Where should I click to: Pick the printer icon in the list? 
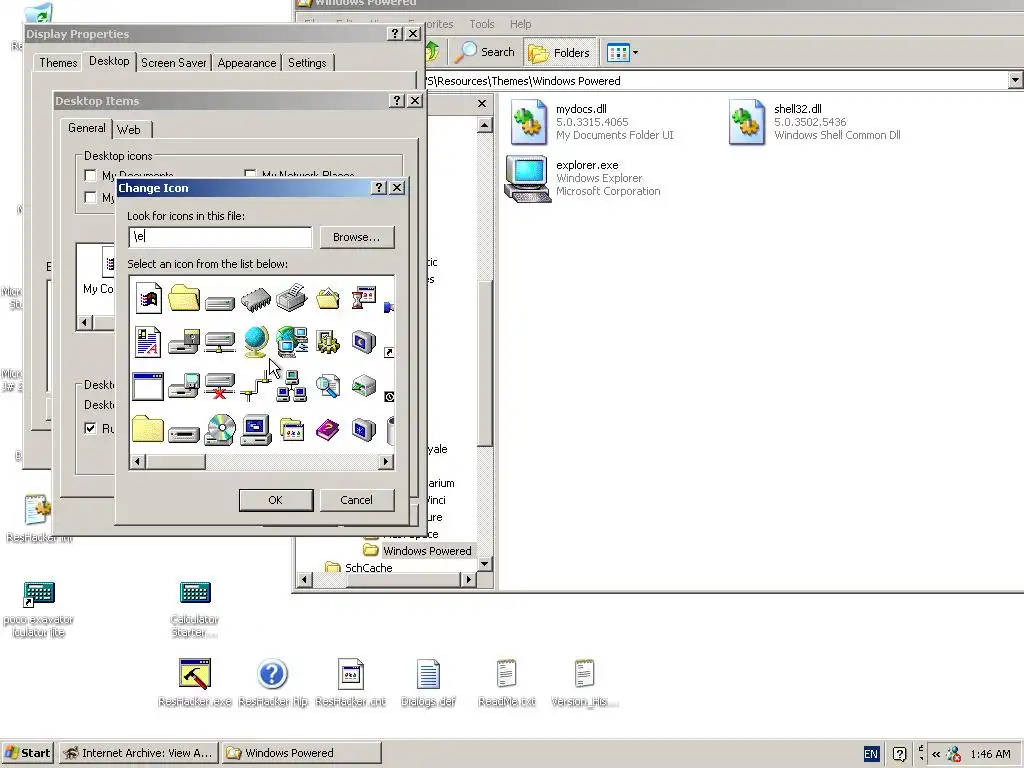coord(291,297)
